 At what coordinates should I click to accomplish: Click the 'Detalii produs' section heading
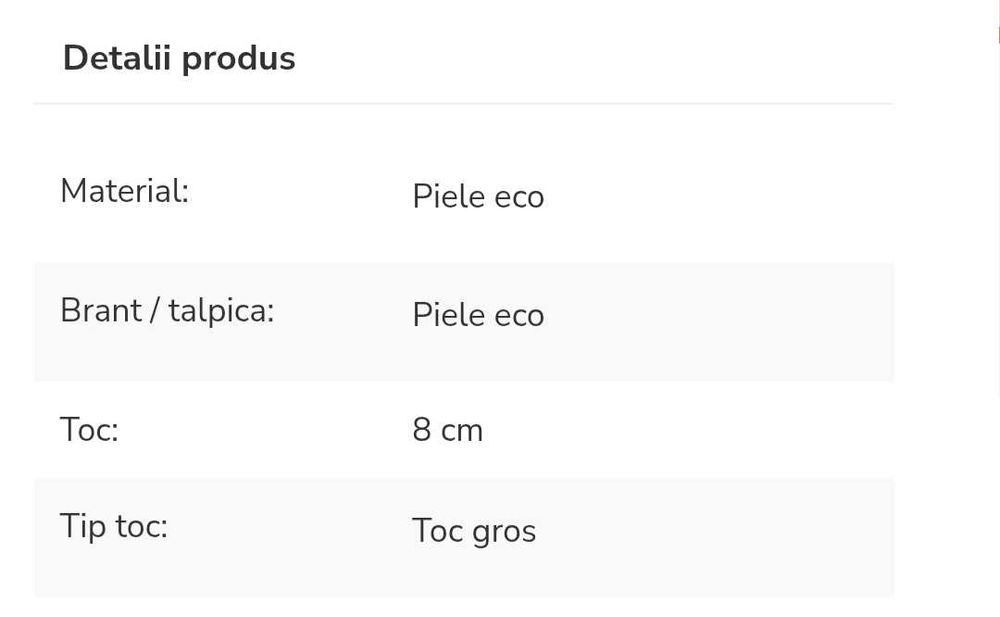pos(179,58)
